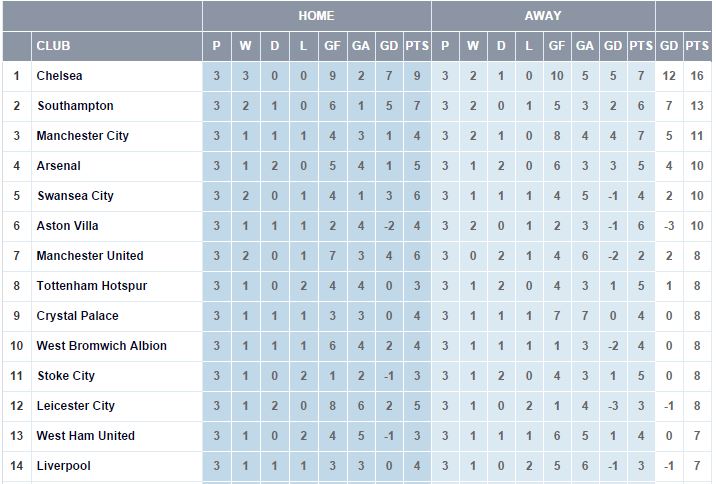Viewport: 716px width, 484px height.
Task: Open Swansea City club entry
Action: coord(75,196)
